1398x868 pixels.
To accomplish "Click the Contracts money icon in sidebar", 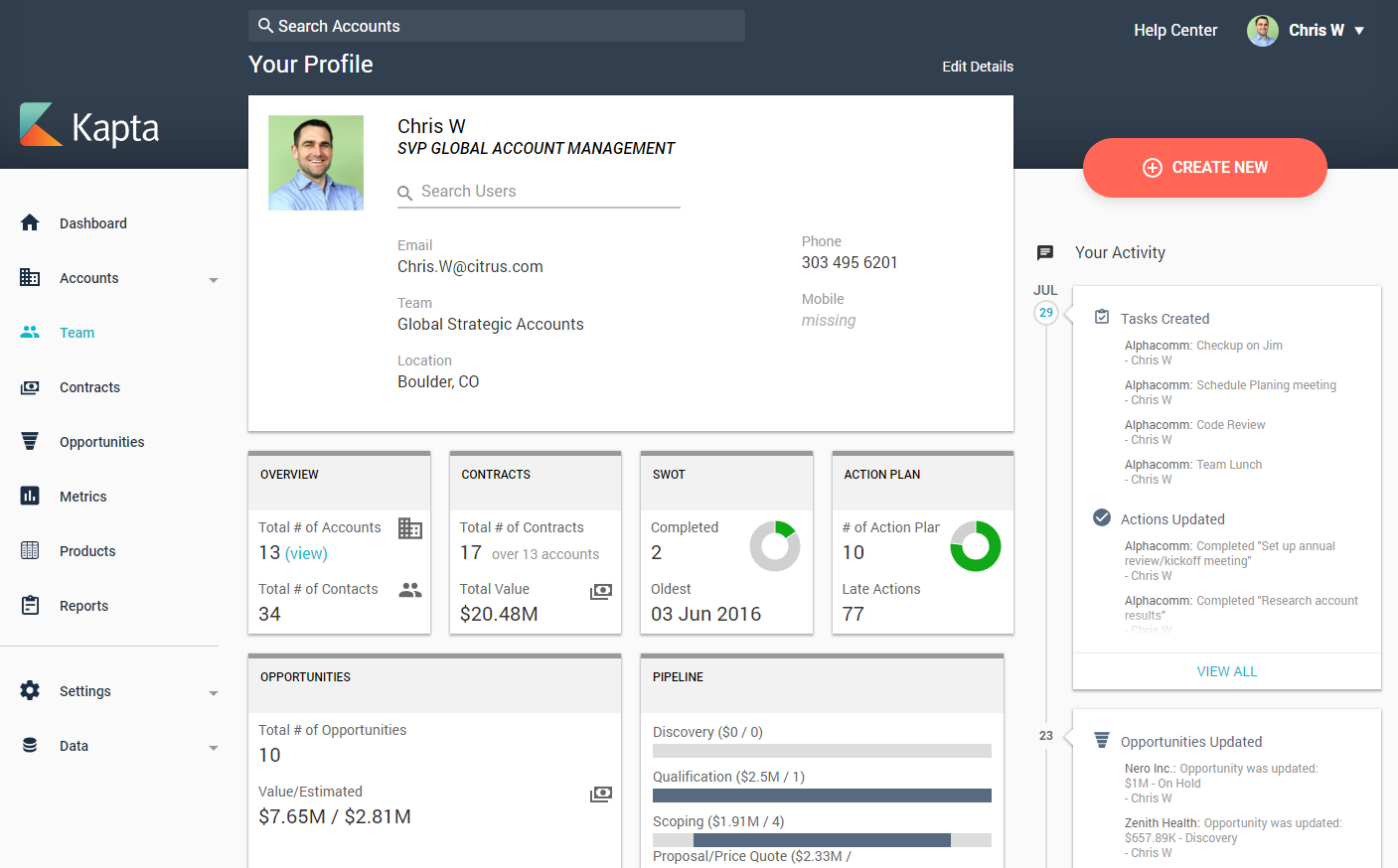I will pyautogui.click(x=30, y=387).
